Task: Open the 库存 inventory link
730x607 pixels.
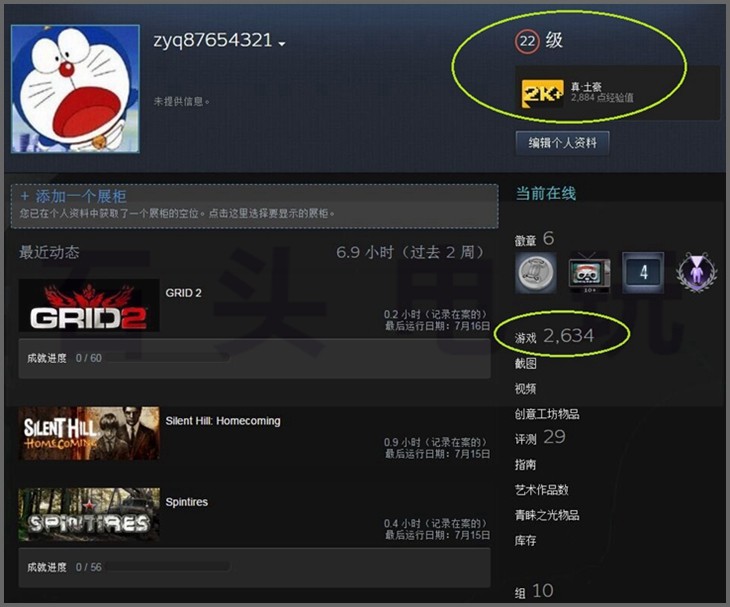Action: 525,540
